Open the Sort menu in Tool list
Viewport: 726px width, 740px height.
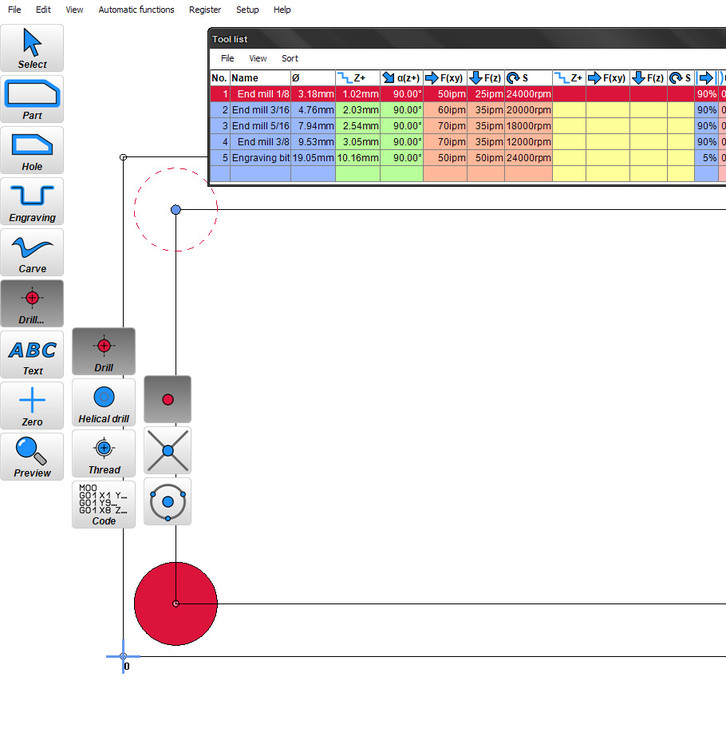point(289,59)
